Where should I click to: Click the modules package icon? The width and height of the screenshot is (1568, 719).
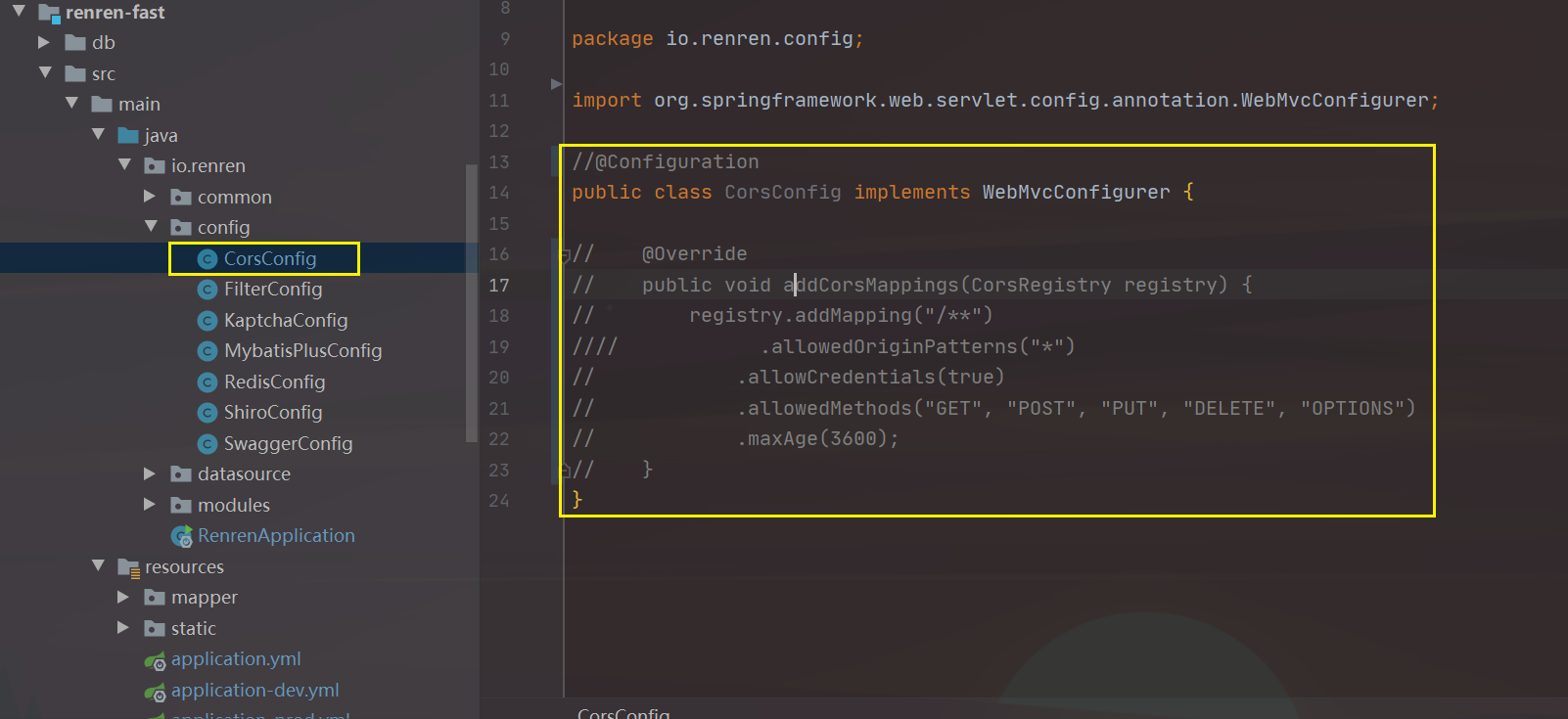click(181, 506)
